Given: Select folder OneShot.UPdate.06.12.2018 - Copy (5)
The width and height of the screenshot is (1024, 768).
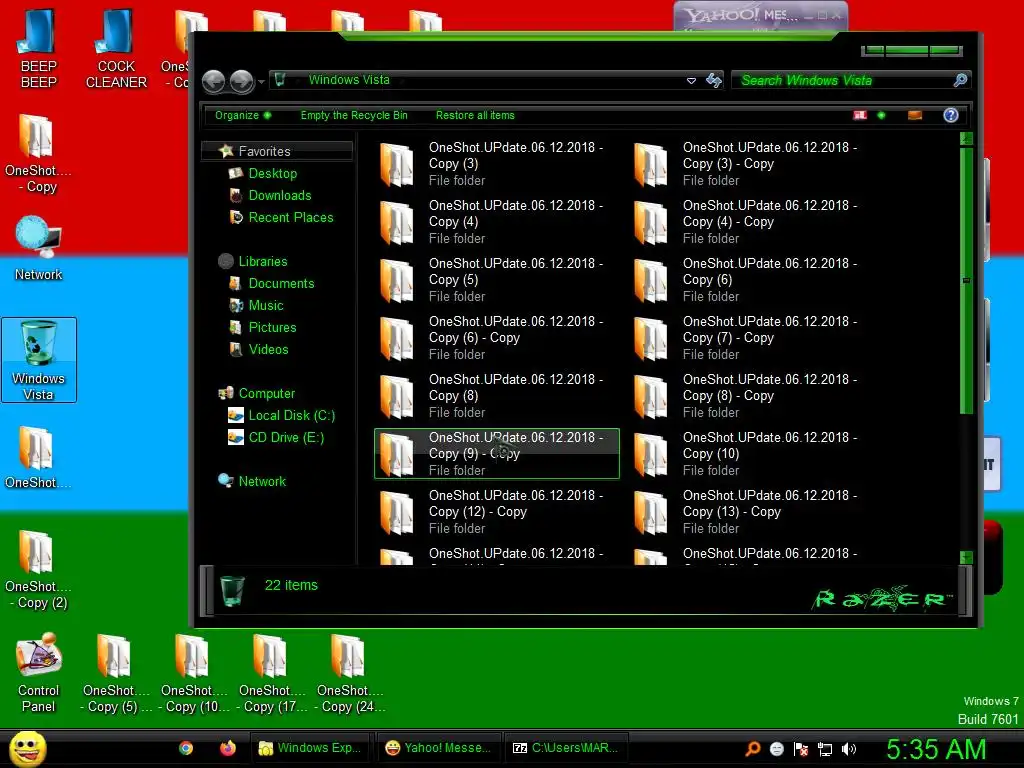Looking at the screenshot, I should 496,280.
